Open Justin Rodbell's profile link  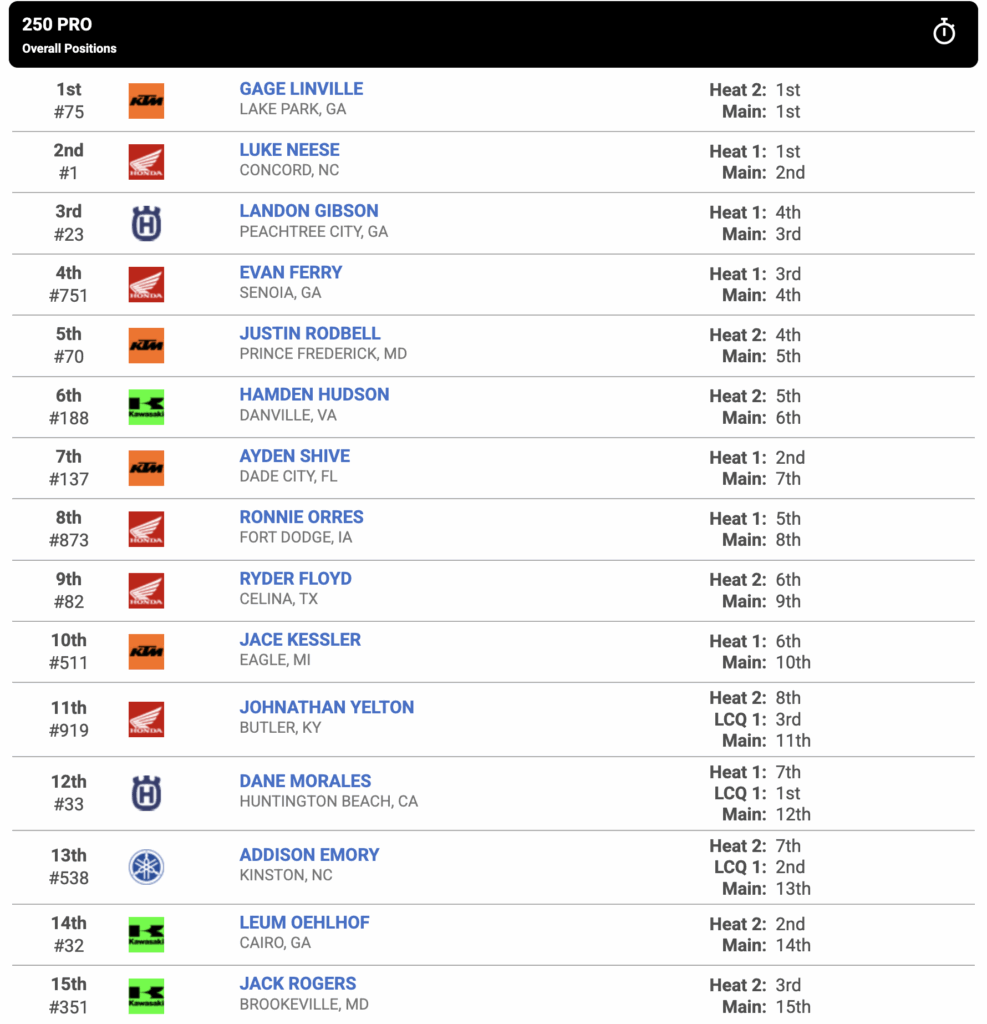tap(310, 334)
